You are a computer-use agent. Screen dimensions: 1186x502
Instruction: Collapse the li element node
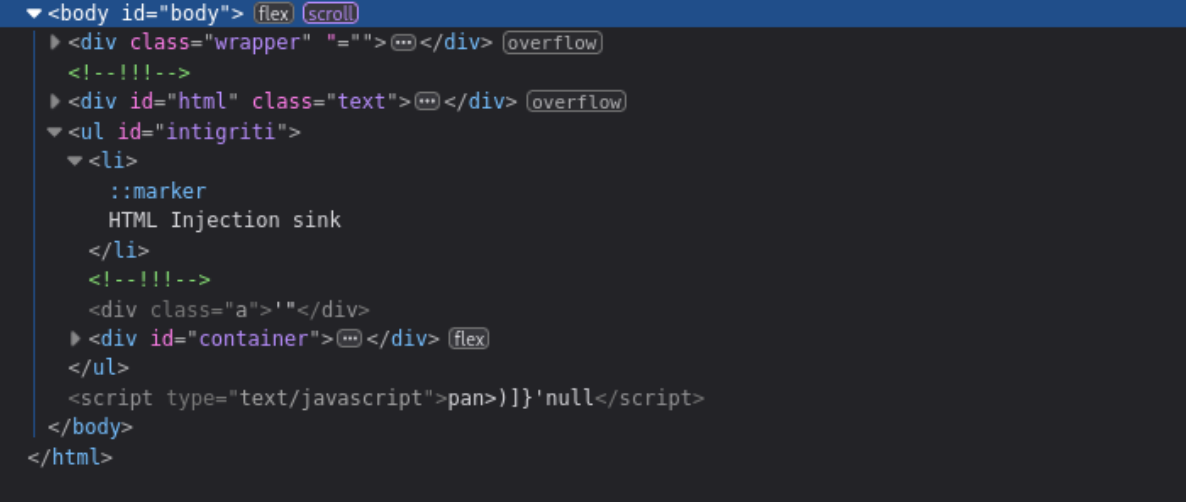pyautogui.click(x=74, y=161)
